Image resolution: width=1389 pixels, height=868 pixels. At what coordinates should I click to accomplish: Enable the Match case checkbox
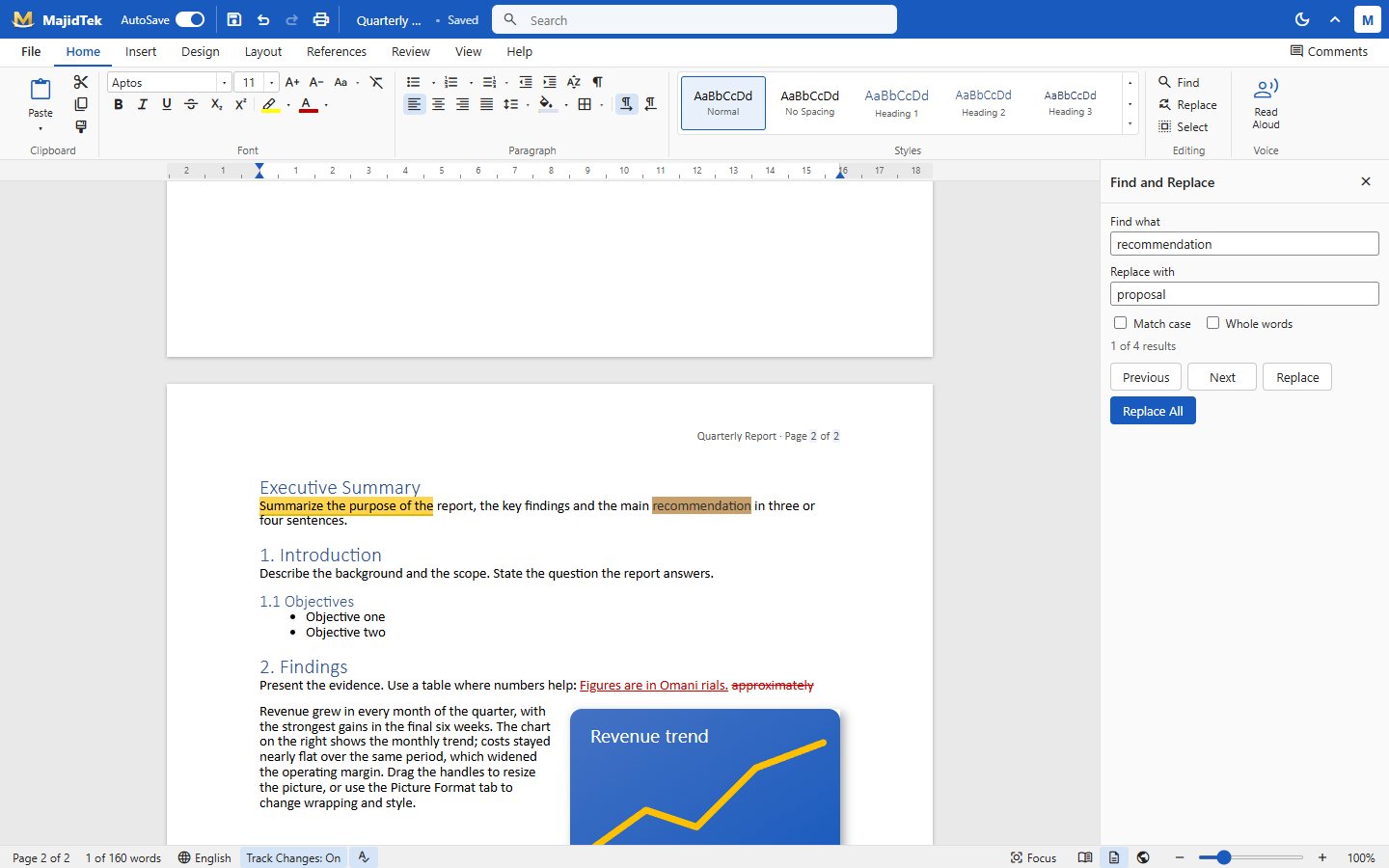click(x=1120, y=323)
